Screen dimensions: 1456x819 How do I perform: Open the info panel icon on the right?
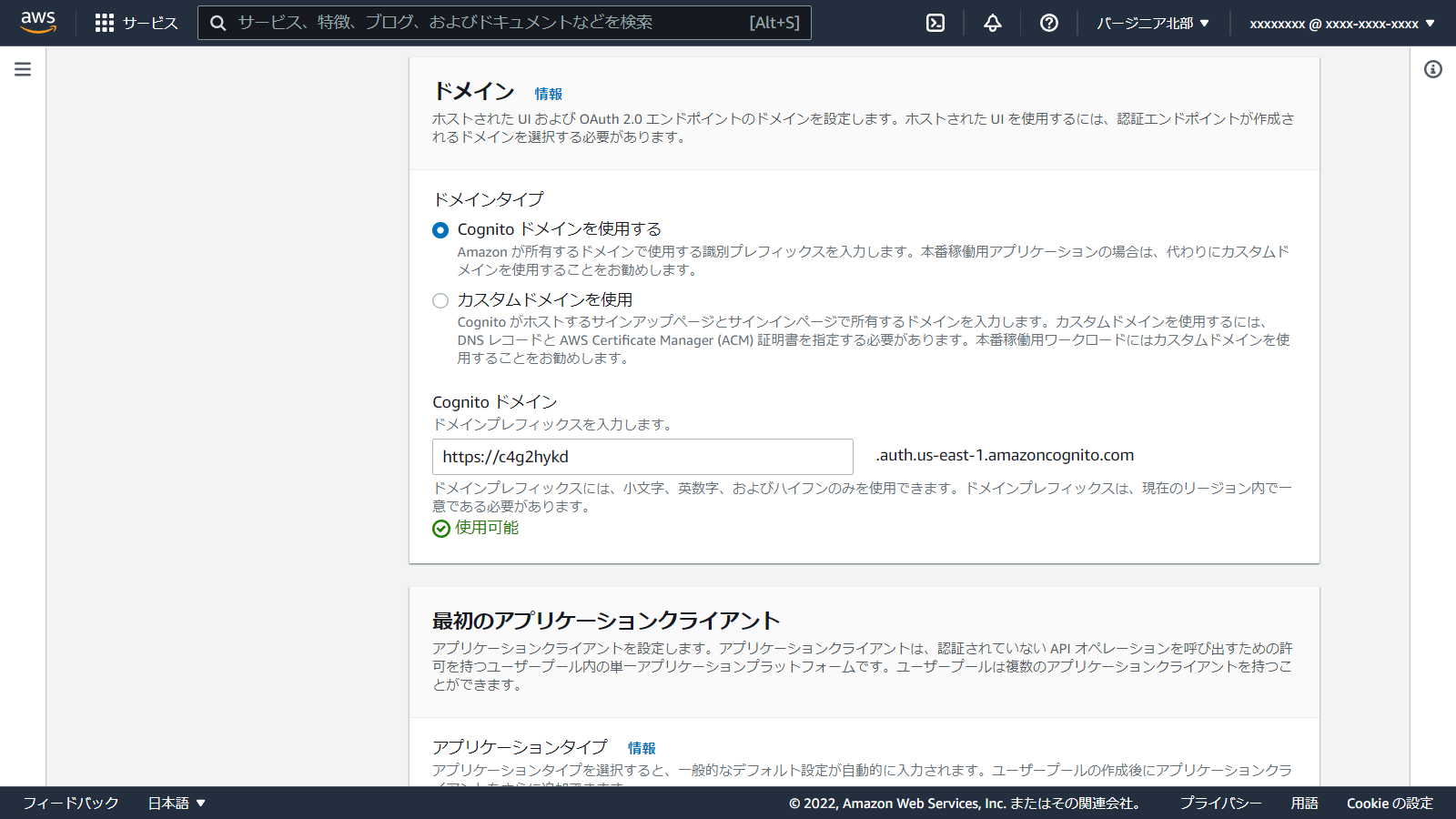coord(1435,68)
